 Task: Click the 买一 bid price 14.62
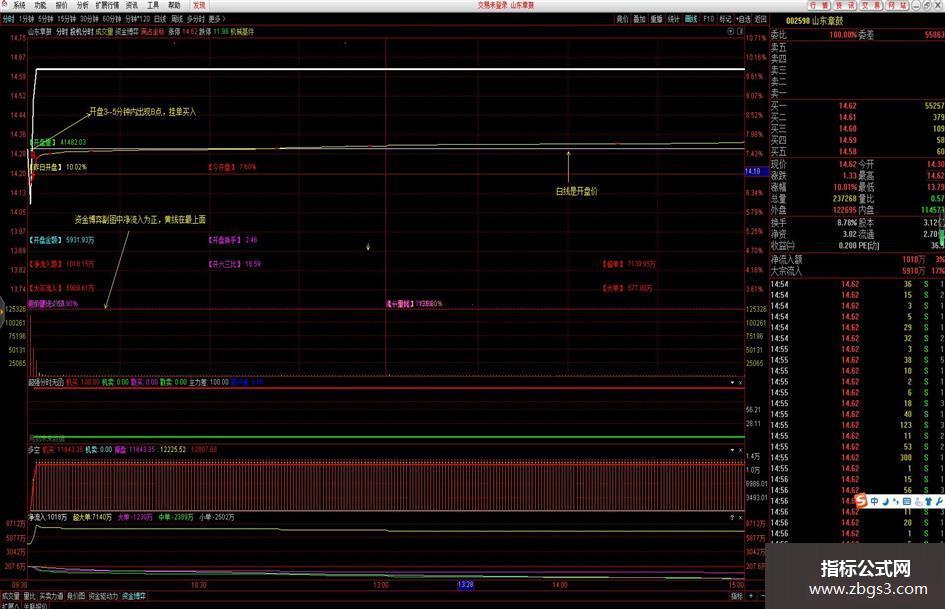click(x=847, y=106)
